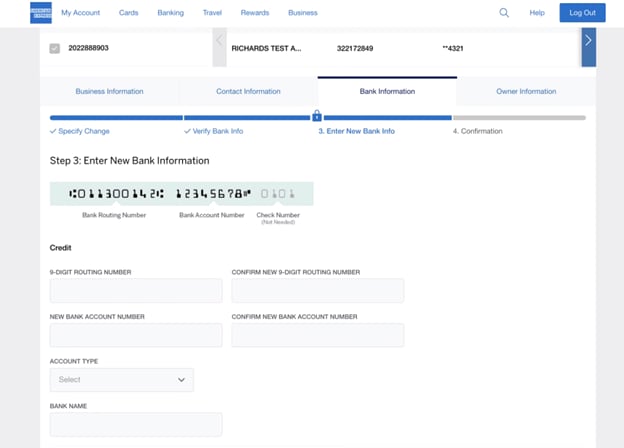Screen dimensions: 624x448
Task: Click the American Express logo
Action: [x=41, y=13]
